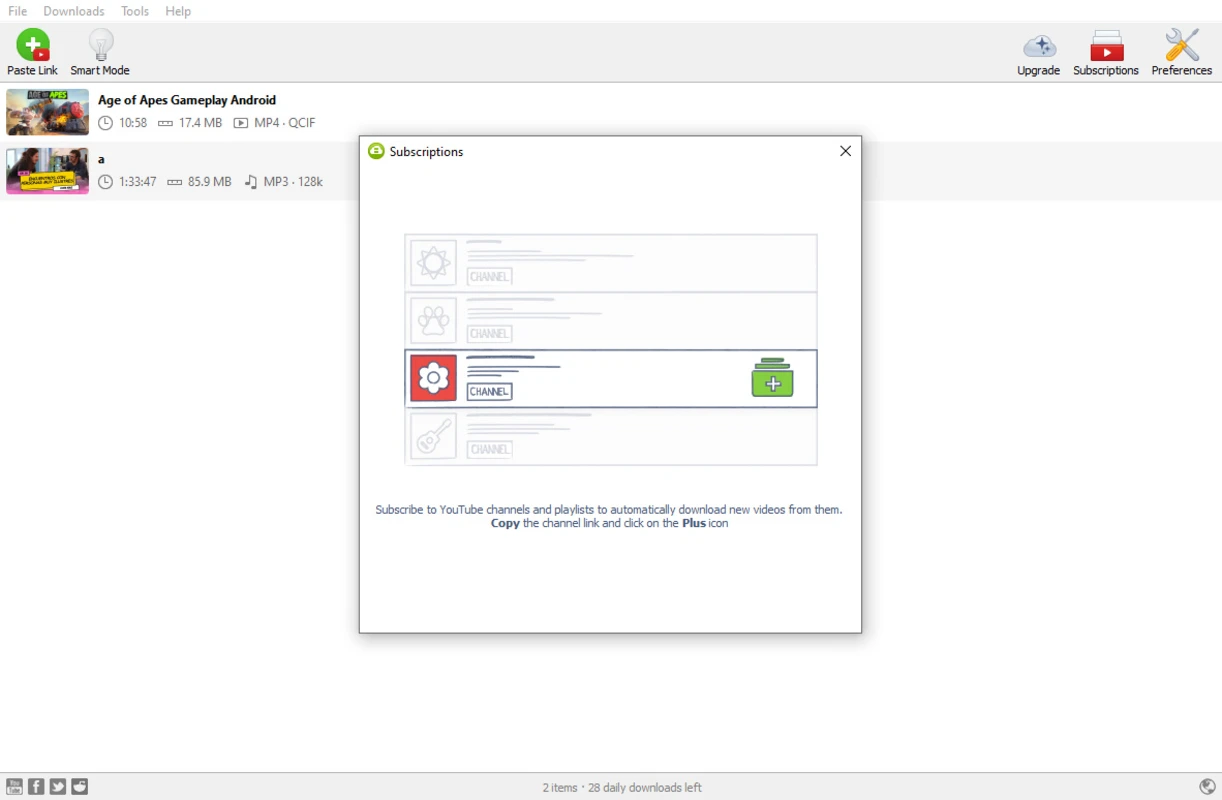Click the download title a

(x=101, y=159)
